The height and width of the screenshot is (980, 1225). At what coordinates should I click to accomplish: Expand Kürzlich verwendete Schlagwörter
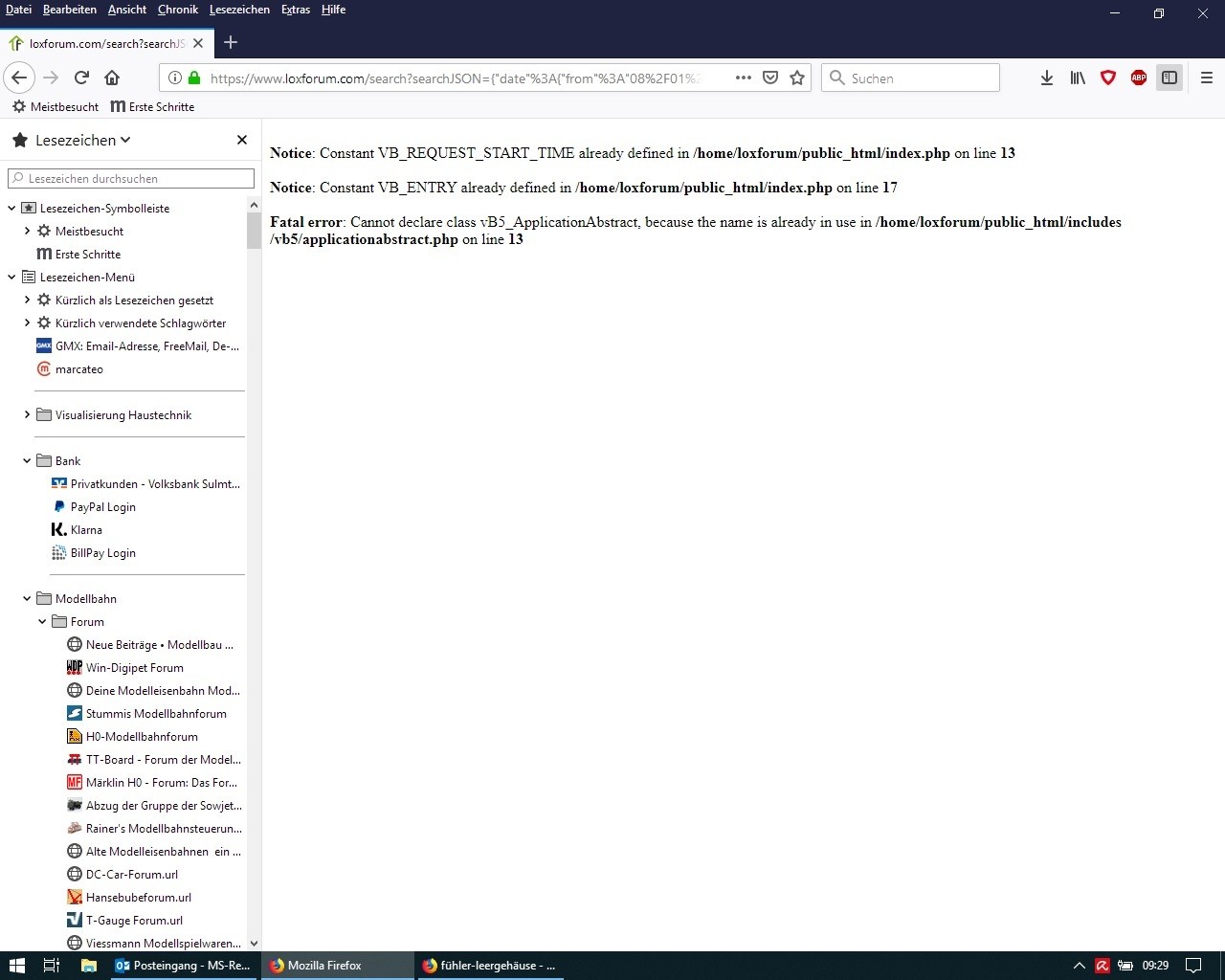pyautogui.click(x=27, y=323)
